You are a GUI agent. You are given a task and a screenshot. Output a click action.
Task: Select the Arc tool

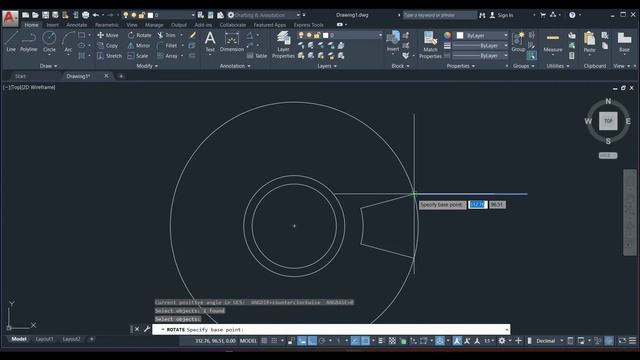[68, 42]
